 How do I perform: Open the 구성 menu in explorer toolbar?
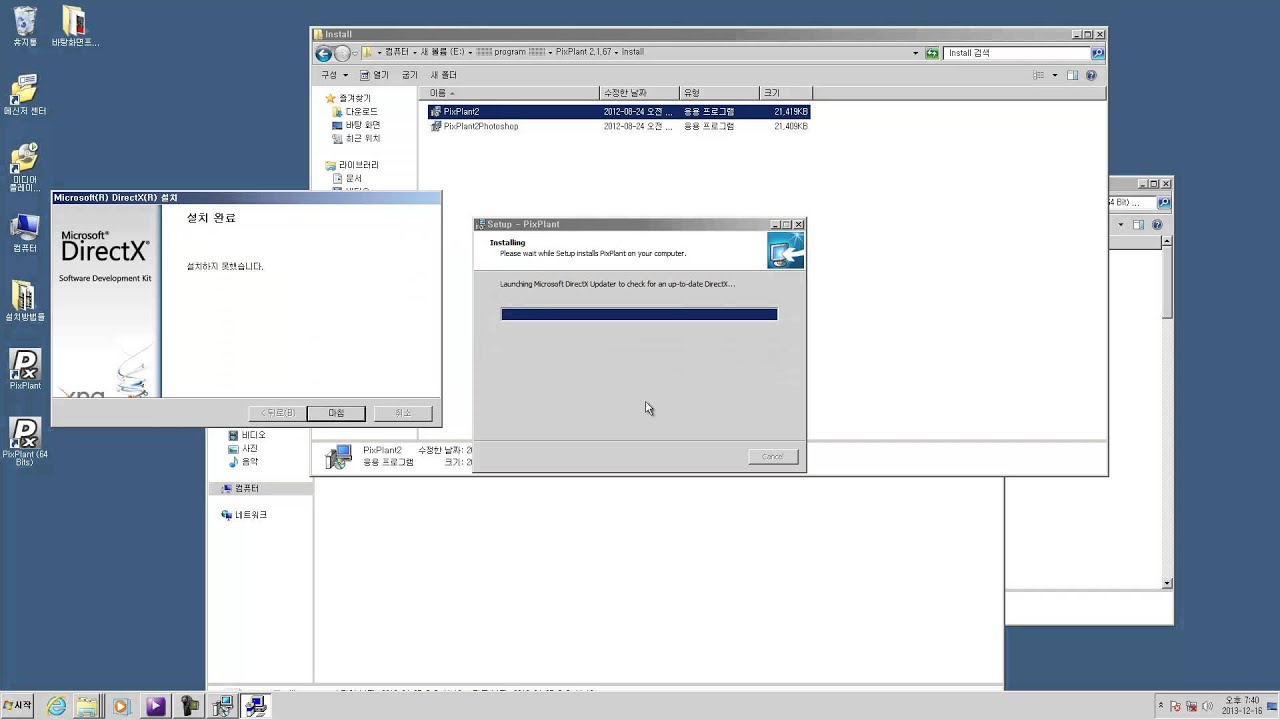click(334, 75)
